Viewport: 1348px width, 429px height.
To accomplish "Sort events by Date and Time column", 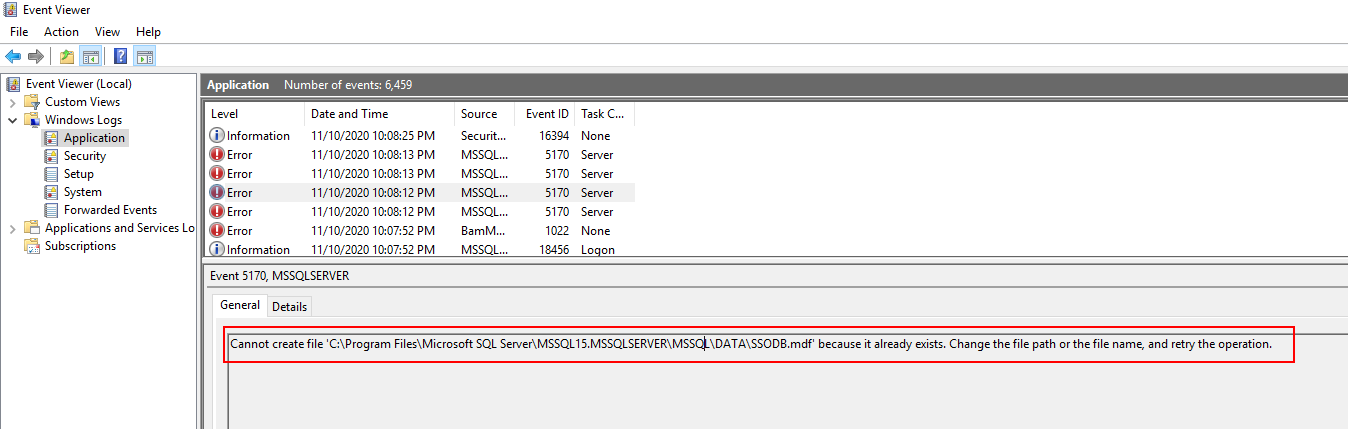I will [x=349, y=114].
